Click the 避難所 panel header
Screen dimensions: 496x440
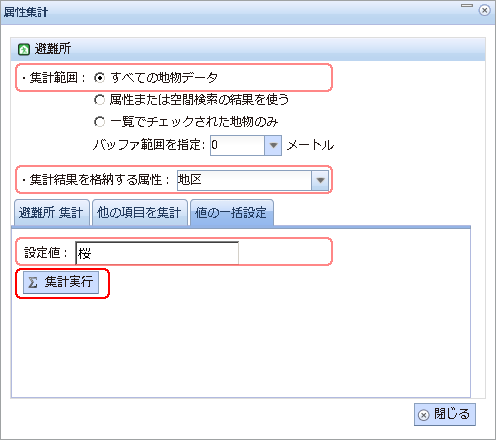(248, 49)
